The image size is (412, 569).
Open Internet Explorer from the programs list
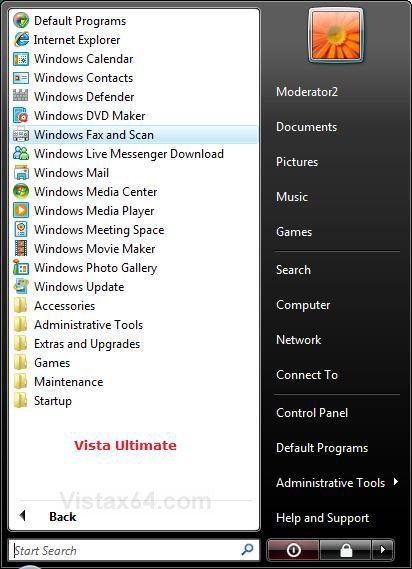(x=77, y=40)
